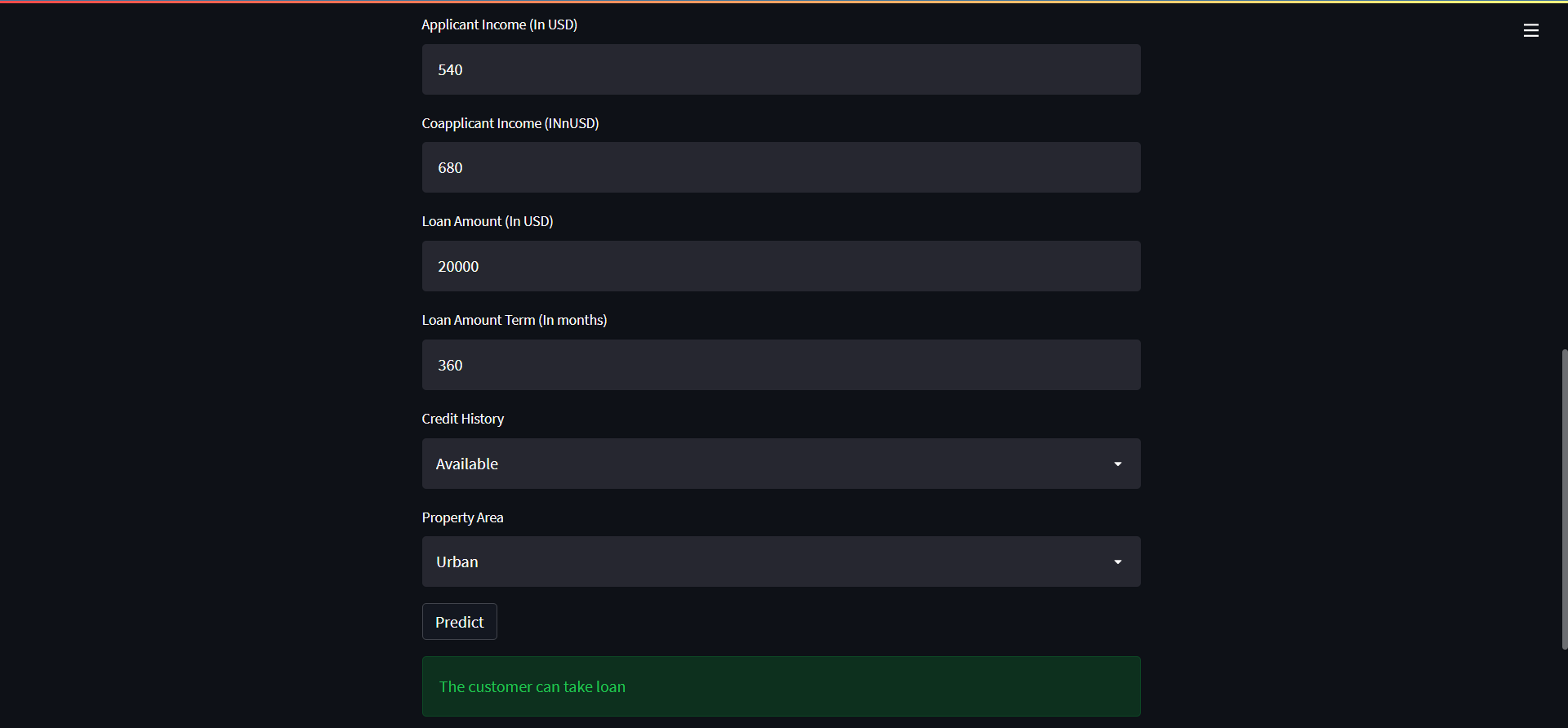The height and width of the screenshot is (728, 1568).
Task: Click the Loan Amount label
Action: pos(487,221)
